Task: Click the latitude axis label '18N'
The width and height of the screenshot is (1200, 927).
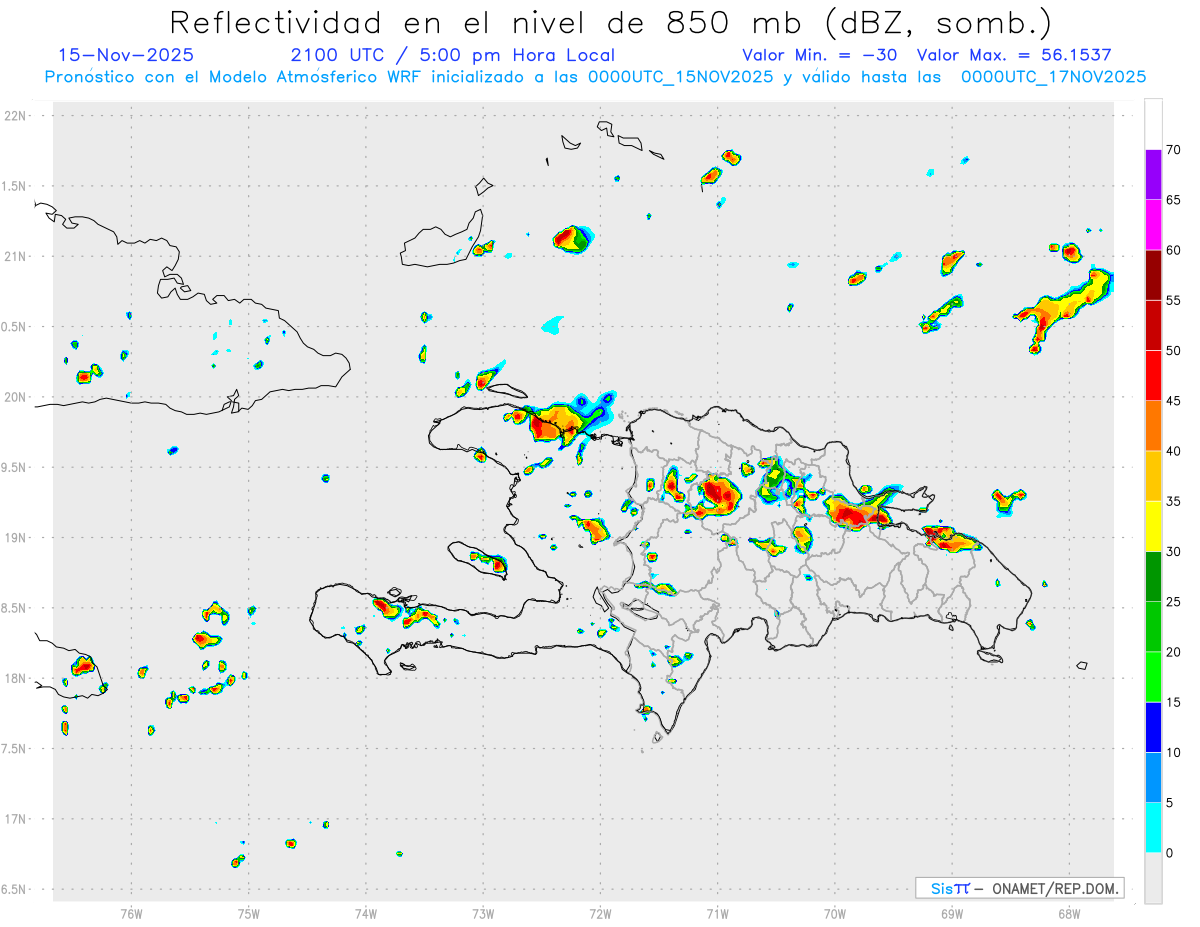Action: 17,678
